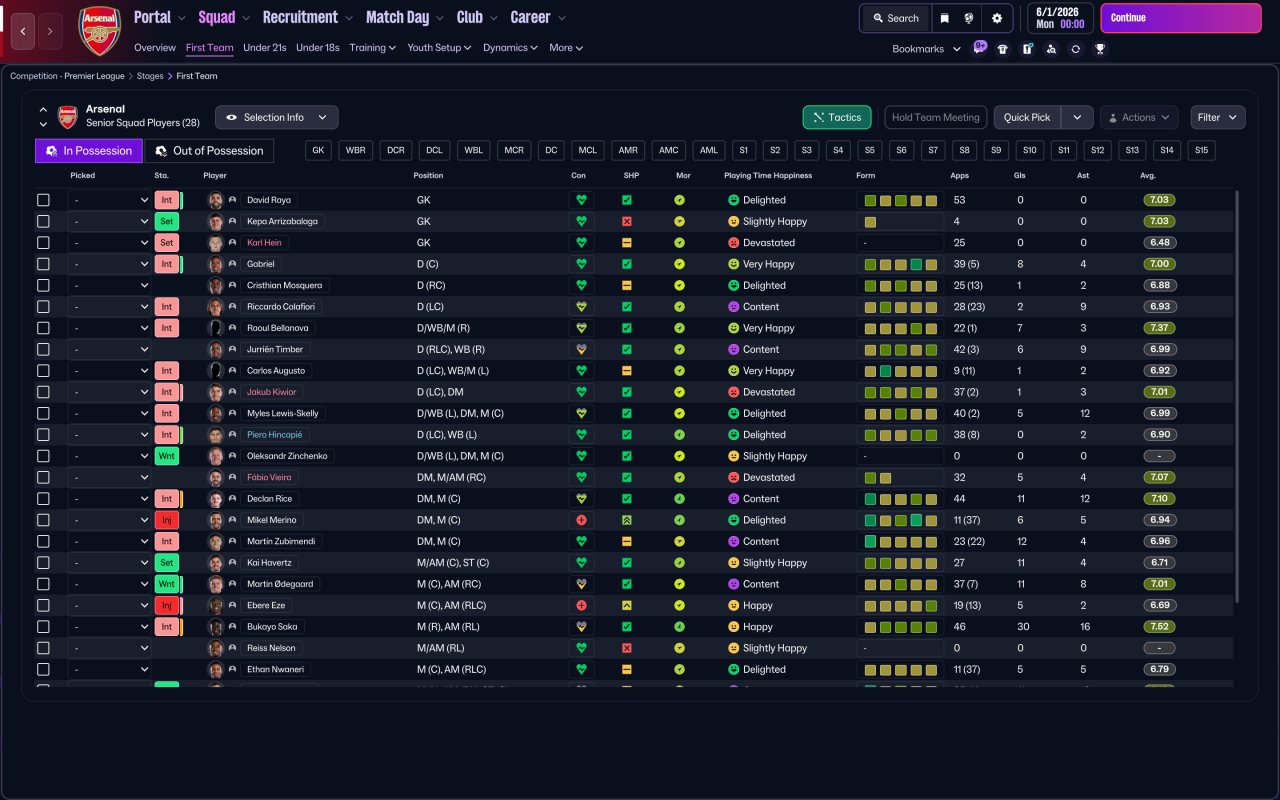Select the AMC position slot button
The image size is (1280, 800).
[669, 150]
